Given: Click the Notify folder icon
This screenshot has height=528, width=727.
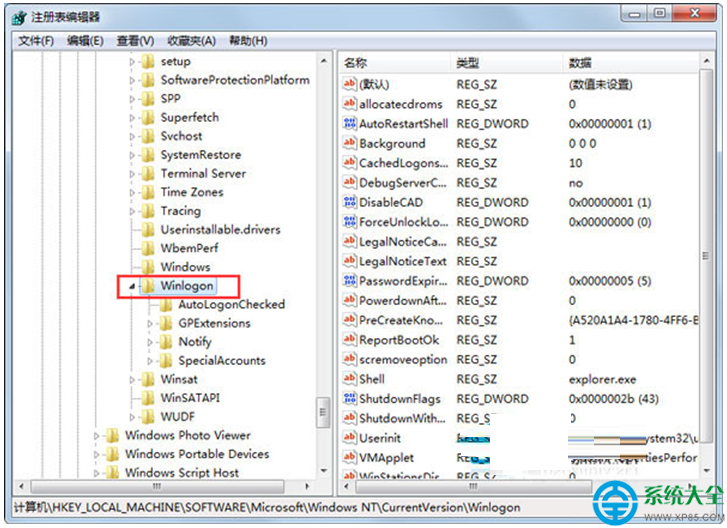Looking at the screenshot, I should [166, 342].
